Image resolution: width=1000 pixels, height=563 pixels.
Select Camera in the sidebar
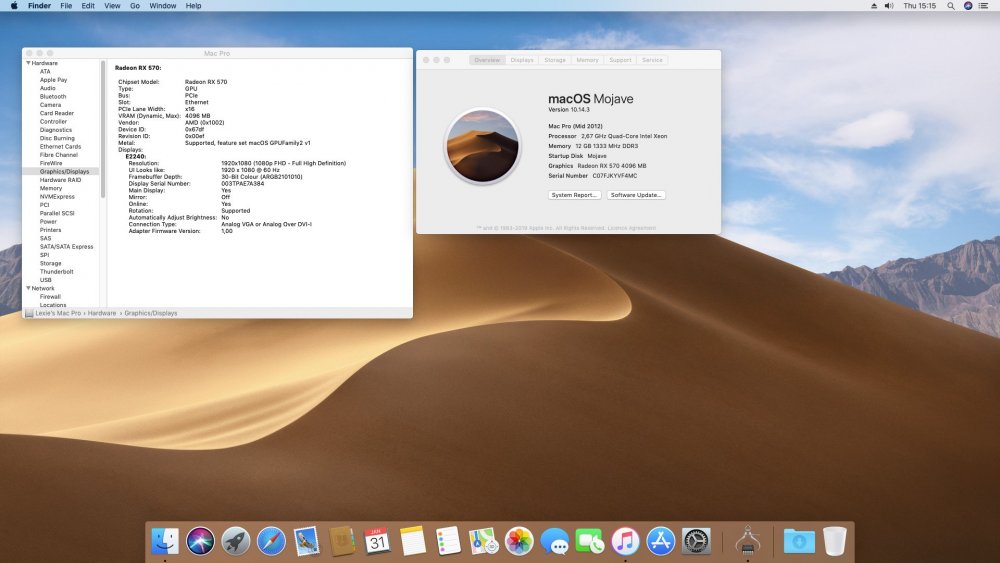[50, 105]
